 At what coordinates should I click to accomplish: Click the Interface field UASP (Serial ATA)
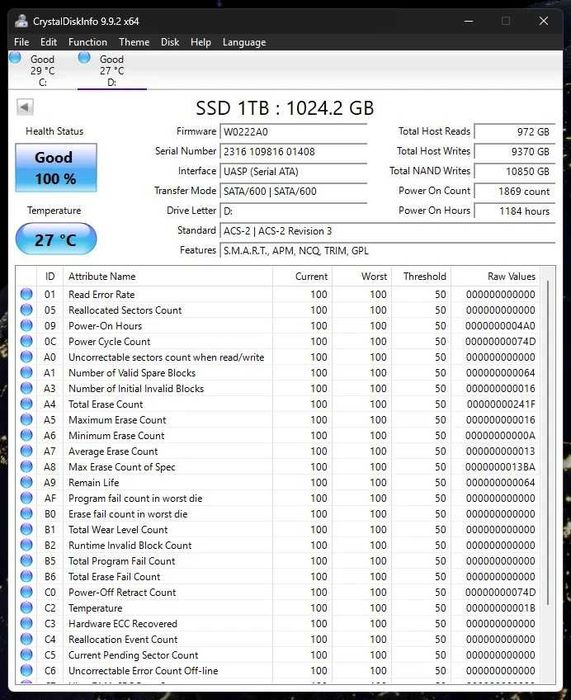coord(293,171)
